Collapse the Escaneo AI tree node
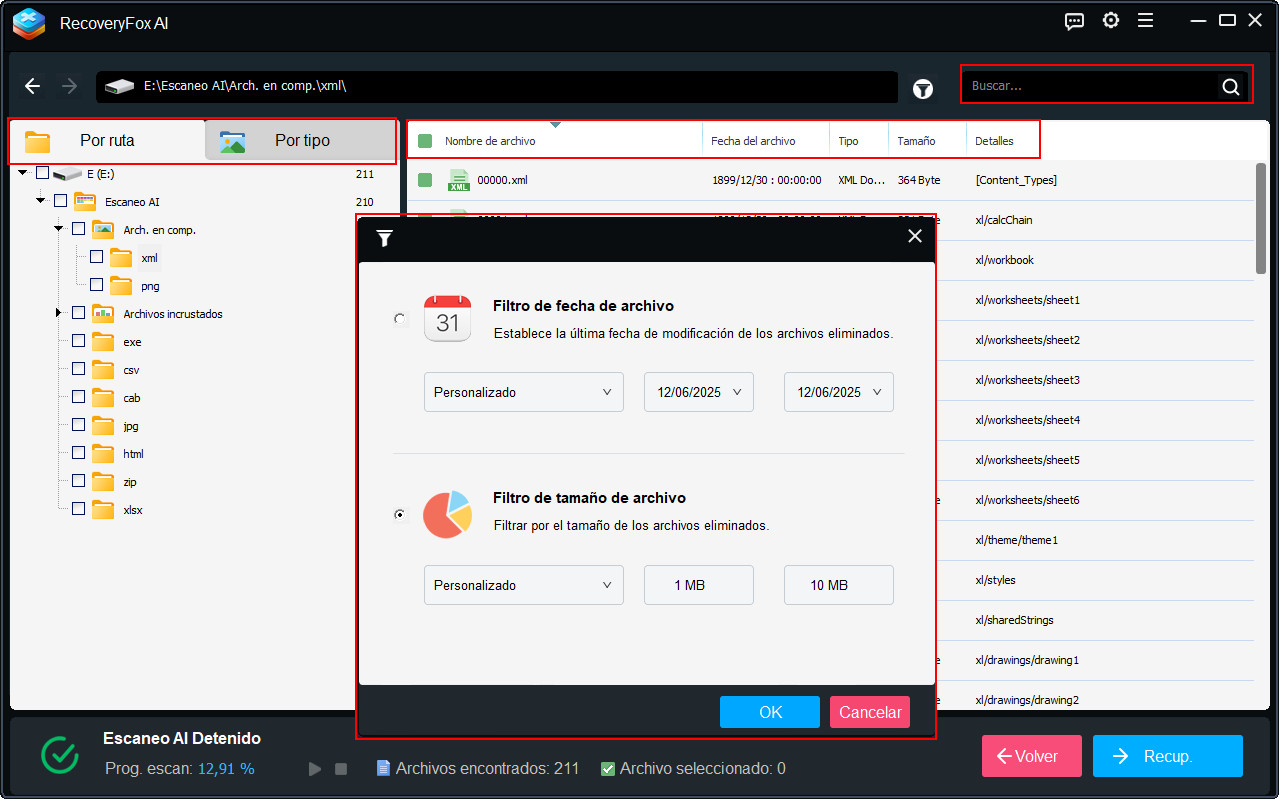 click(40, 200)
